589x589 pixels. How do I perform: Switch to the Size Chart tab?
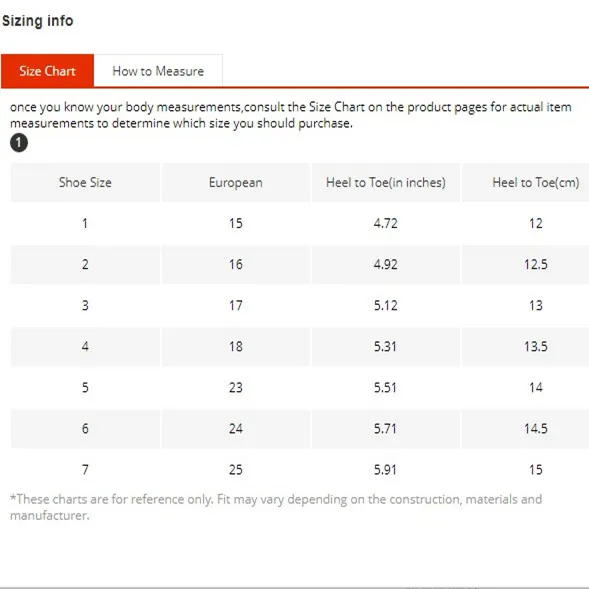tap(47, 71)
